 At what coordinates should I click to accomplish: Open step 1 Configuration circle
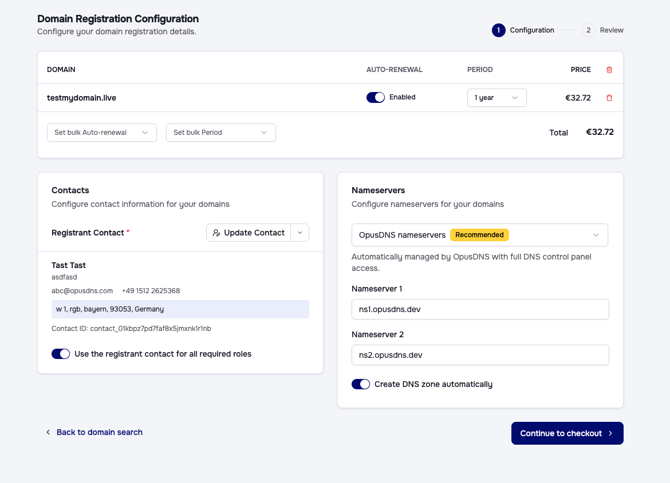(498, 30)
